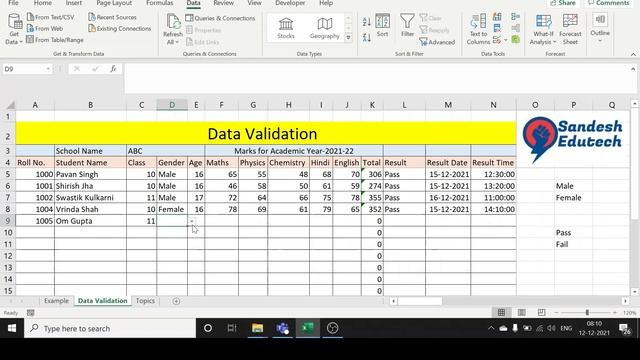Image resolution: width=640 pixels, height=360 pixels.
Task: Select Normal view in status bar
Action: coord(501,312)
